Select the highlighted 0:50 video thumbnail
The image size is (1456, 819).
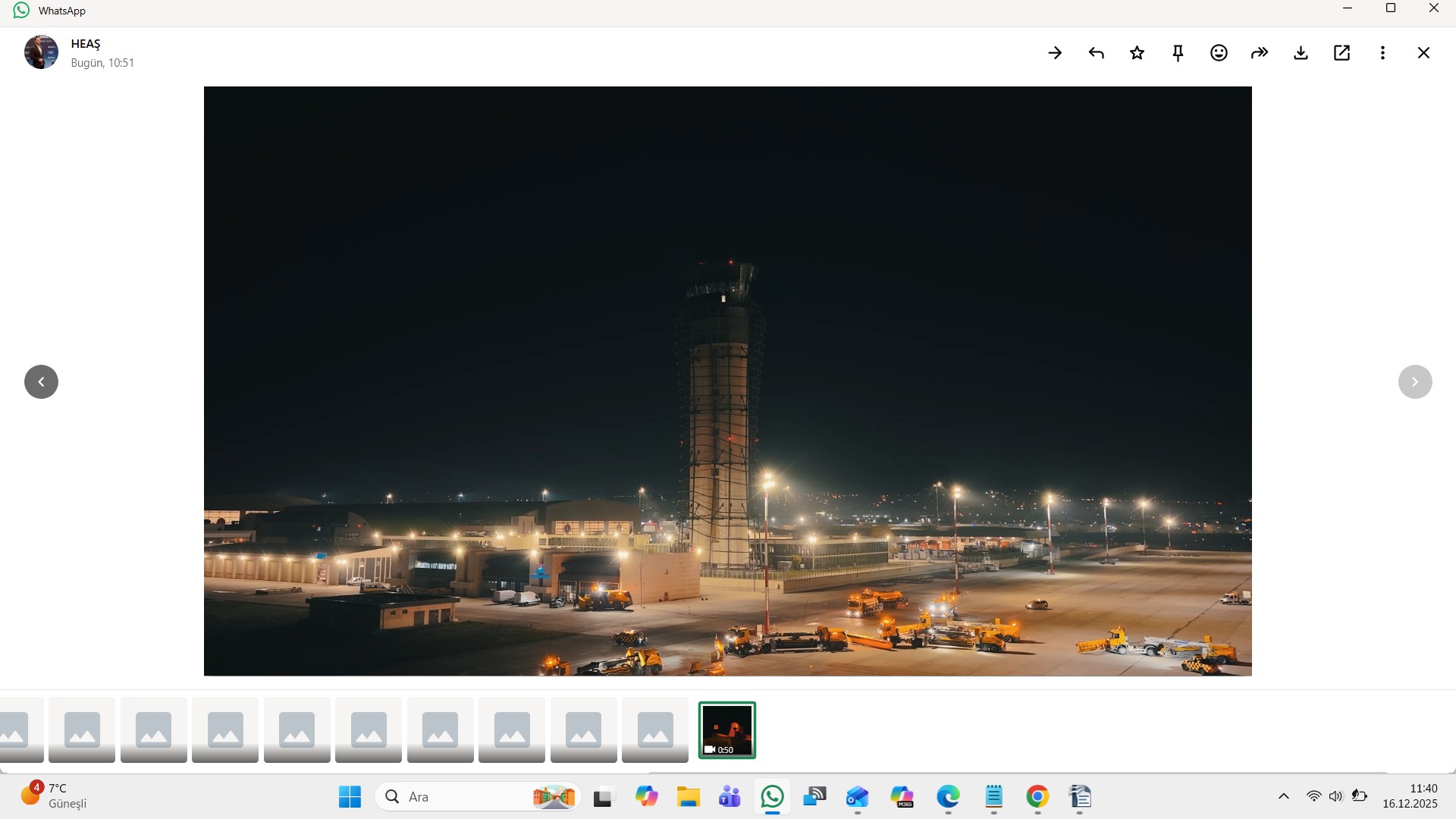point(726,730)
